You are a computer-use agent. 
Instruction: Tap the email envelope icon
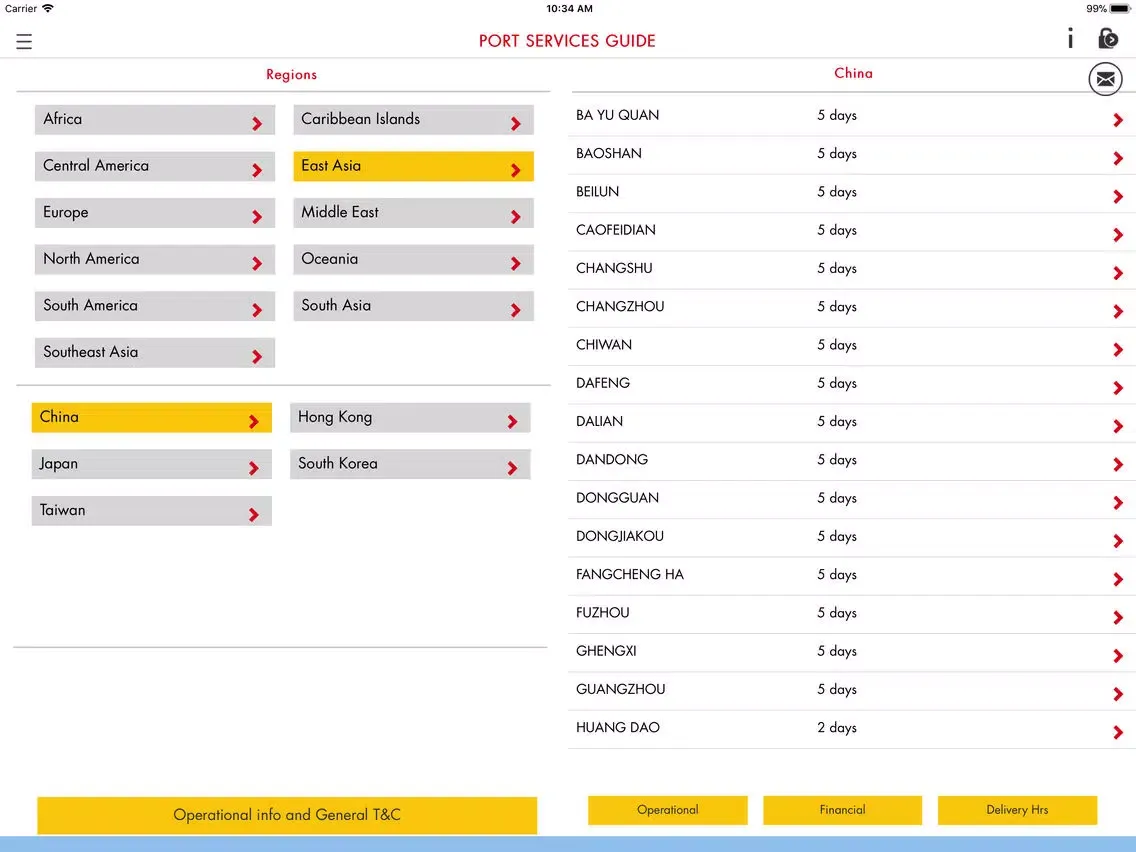pyautogui.click(x=1105, y=79)
